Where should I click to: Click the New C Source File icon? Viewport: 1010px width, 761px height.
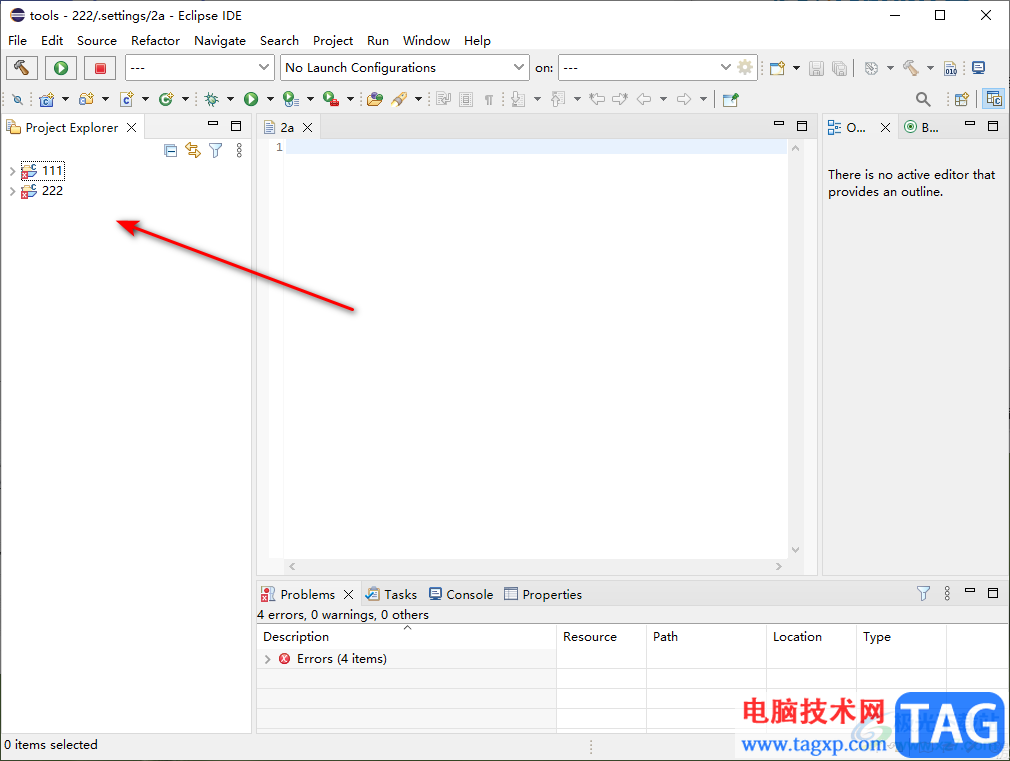point(127,99)
